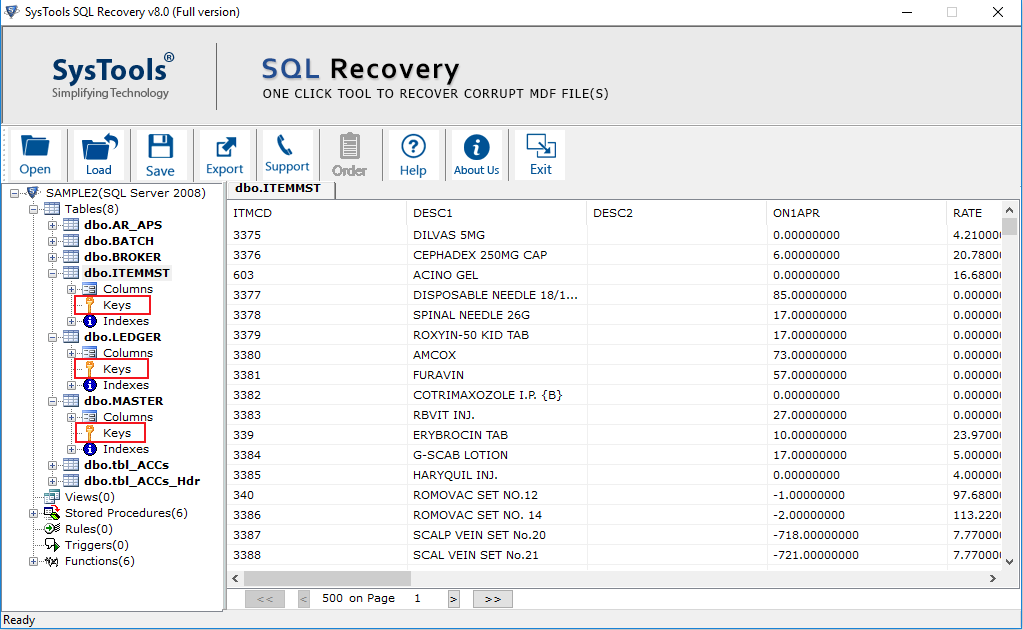
Task: Click the Save disk icon
Action: coord(160,147)
